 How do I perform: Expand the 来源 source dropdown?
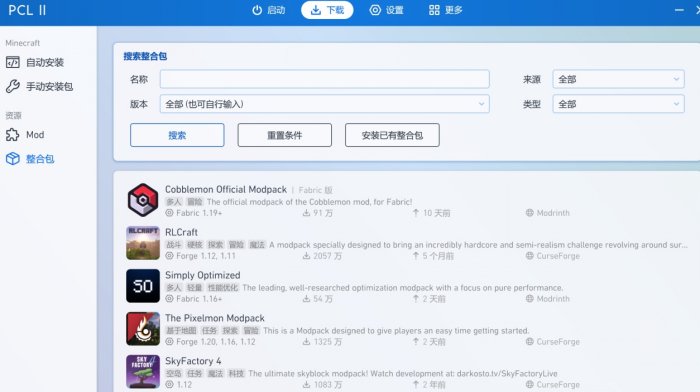tap(618, 79)
